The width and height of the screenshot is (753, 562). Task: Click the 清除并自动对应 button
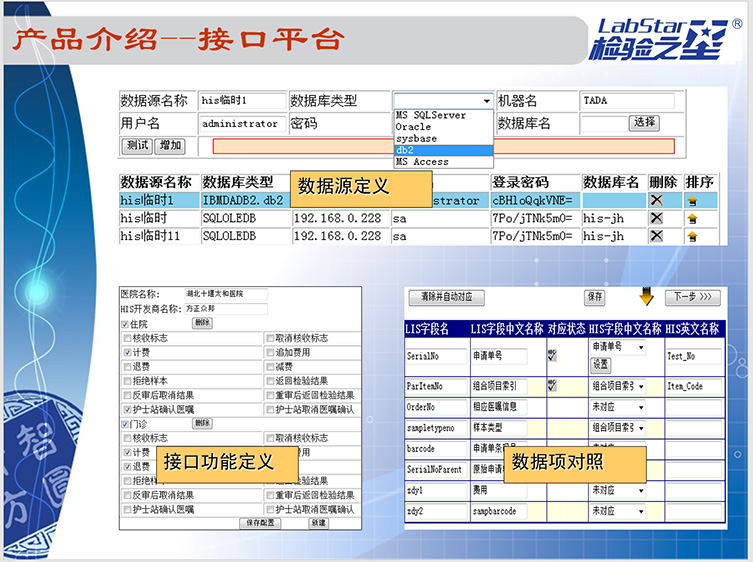point(447,297)
